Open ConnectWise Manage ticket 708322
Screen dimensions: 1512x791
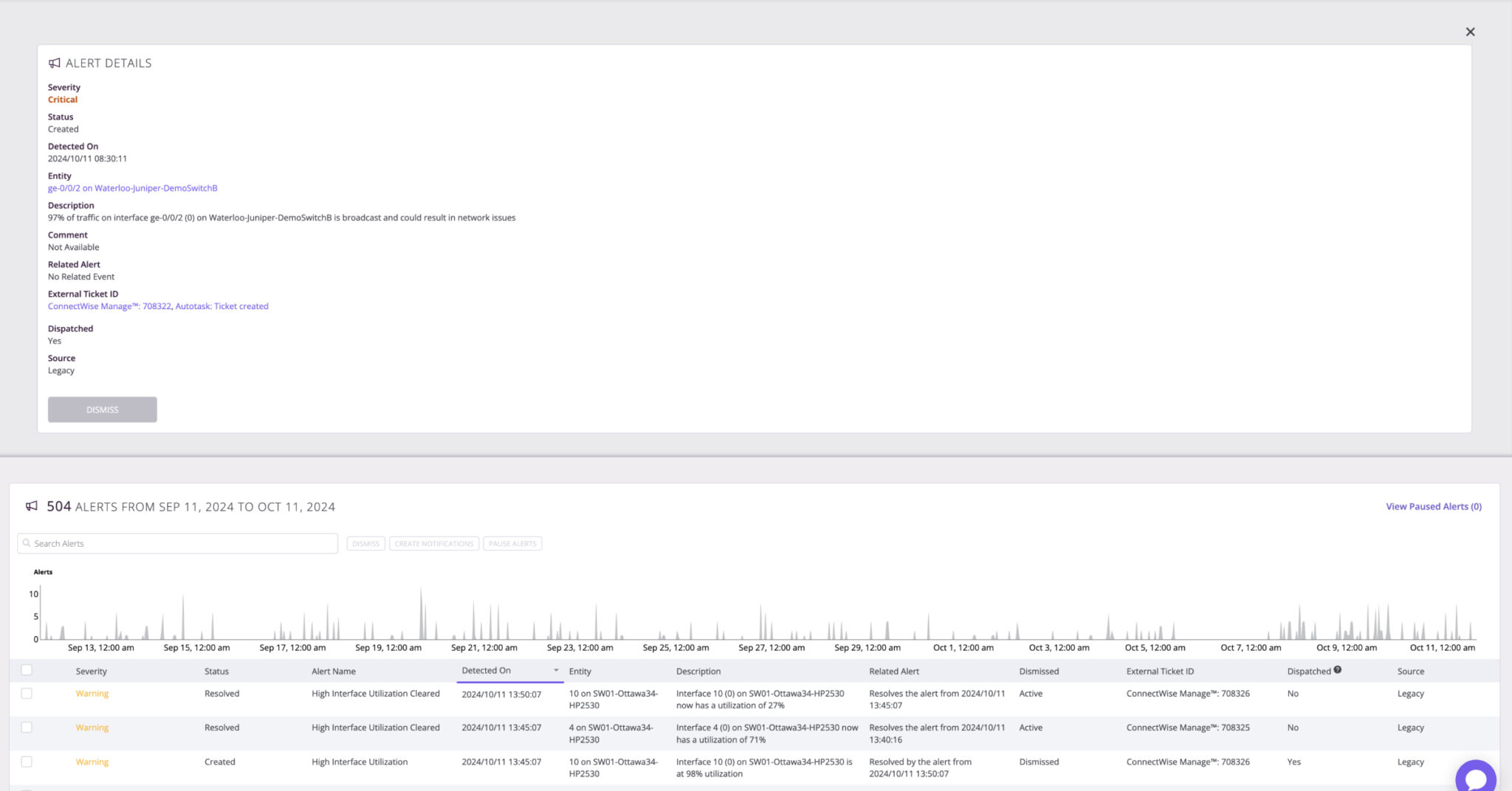click(x=109, y=305)
